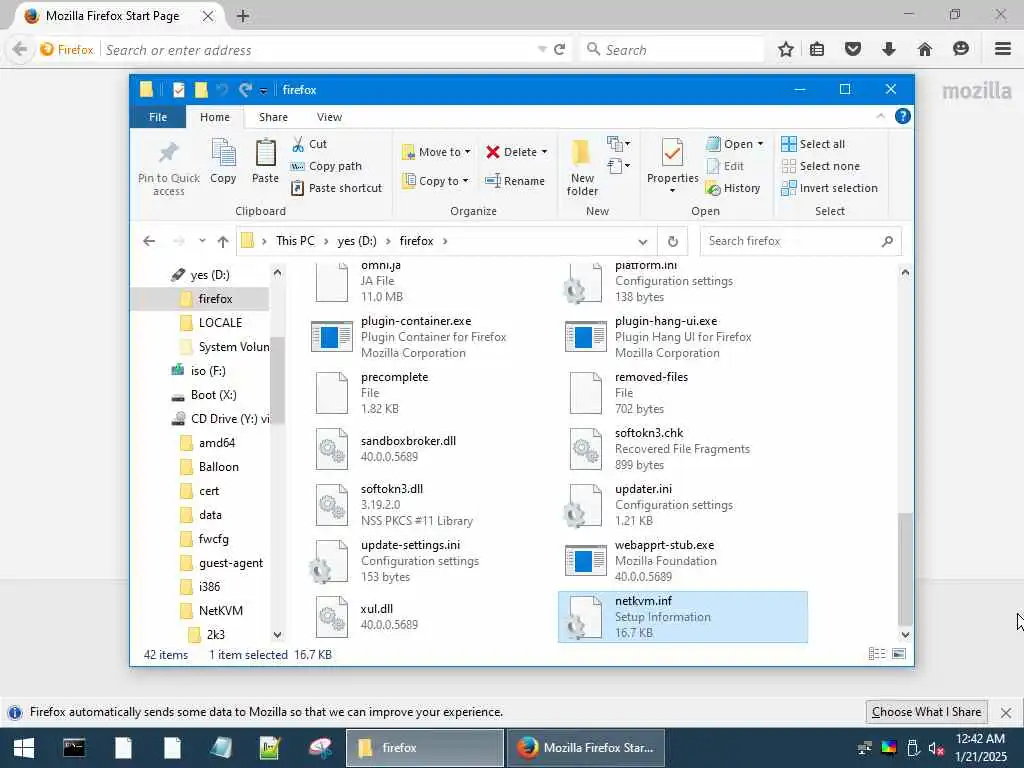Switch to details view layout icon
This screenshot has height=768, width=1024.
[877, 654]
